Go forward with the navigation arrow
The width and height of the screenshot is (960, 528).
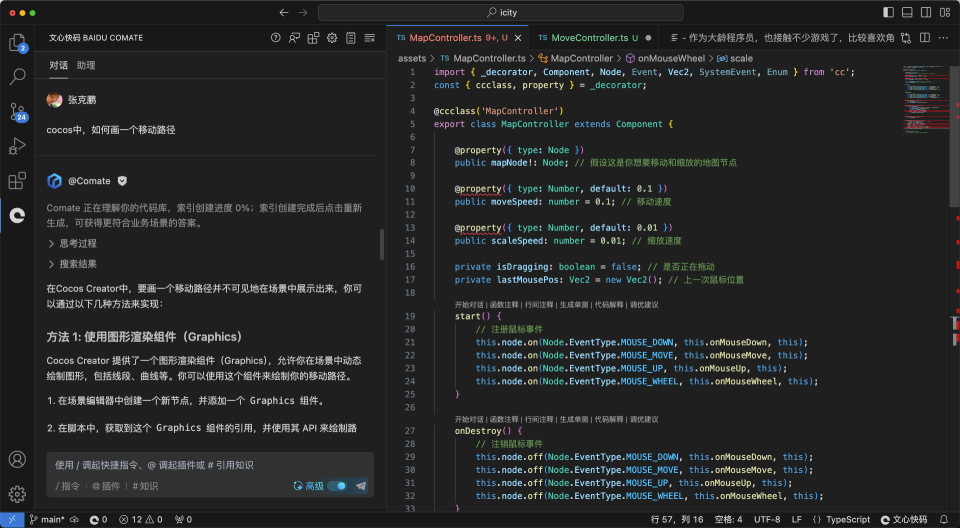point(303,12)
